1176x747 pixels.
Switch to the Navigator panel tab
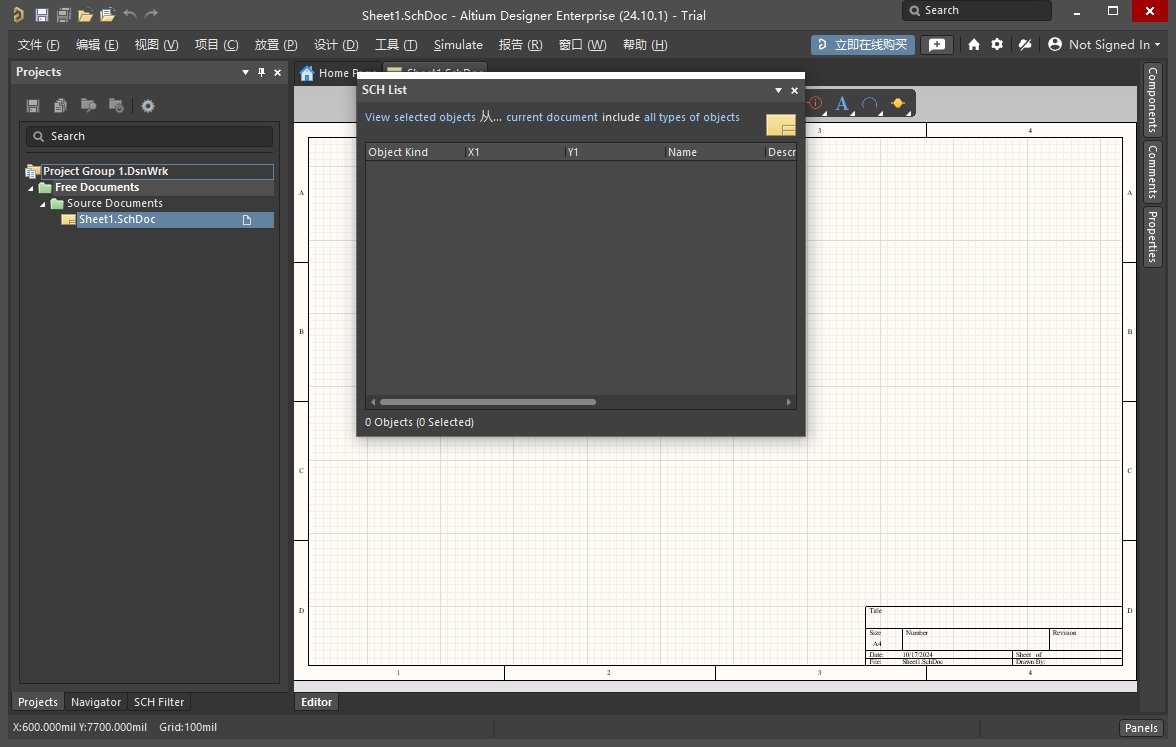(95, 702)
